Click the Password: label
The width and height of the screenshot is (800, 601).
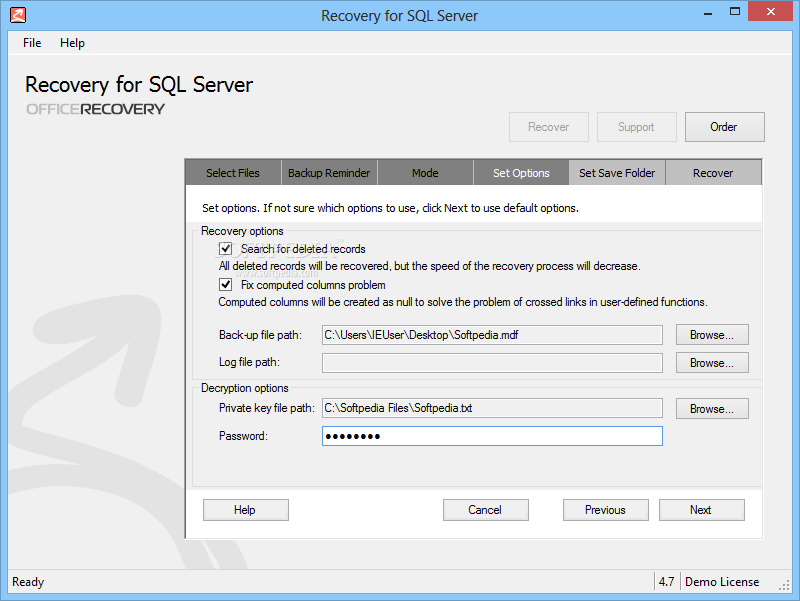243,436
